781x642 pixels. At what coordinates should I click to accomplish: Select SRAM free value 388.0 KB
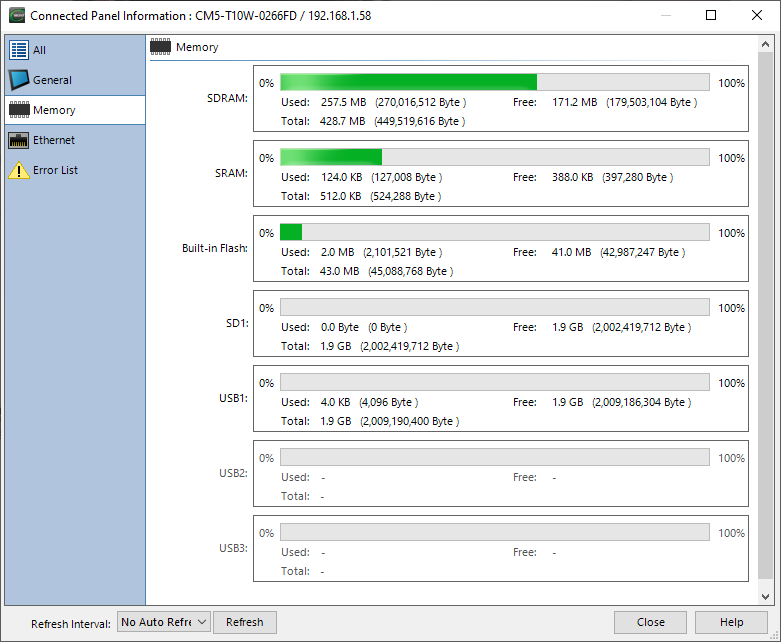(x=572, y=177)
